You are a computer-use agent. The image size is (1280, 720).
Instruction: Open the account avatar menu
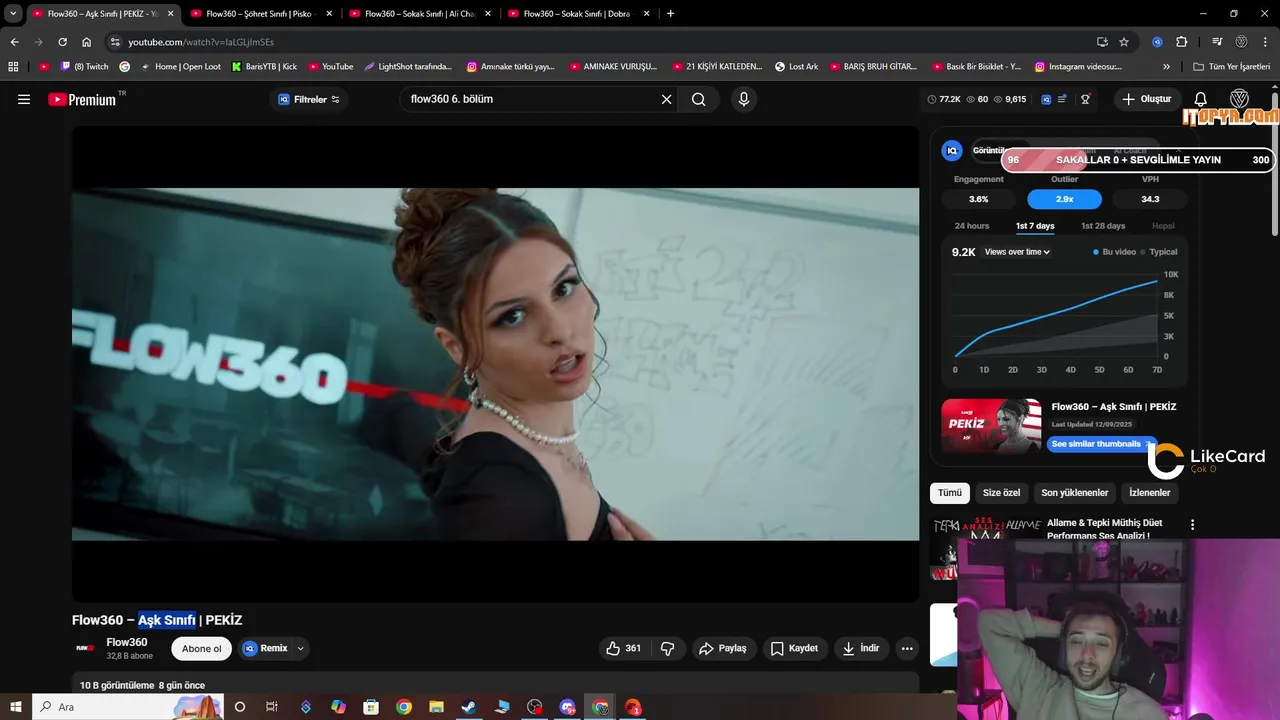click(x=1239, y=99)
